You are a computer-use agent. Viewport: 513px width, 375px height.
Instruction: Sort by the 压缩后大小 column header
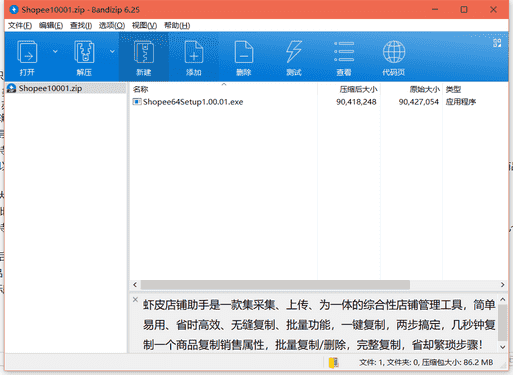point(358,89)
